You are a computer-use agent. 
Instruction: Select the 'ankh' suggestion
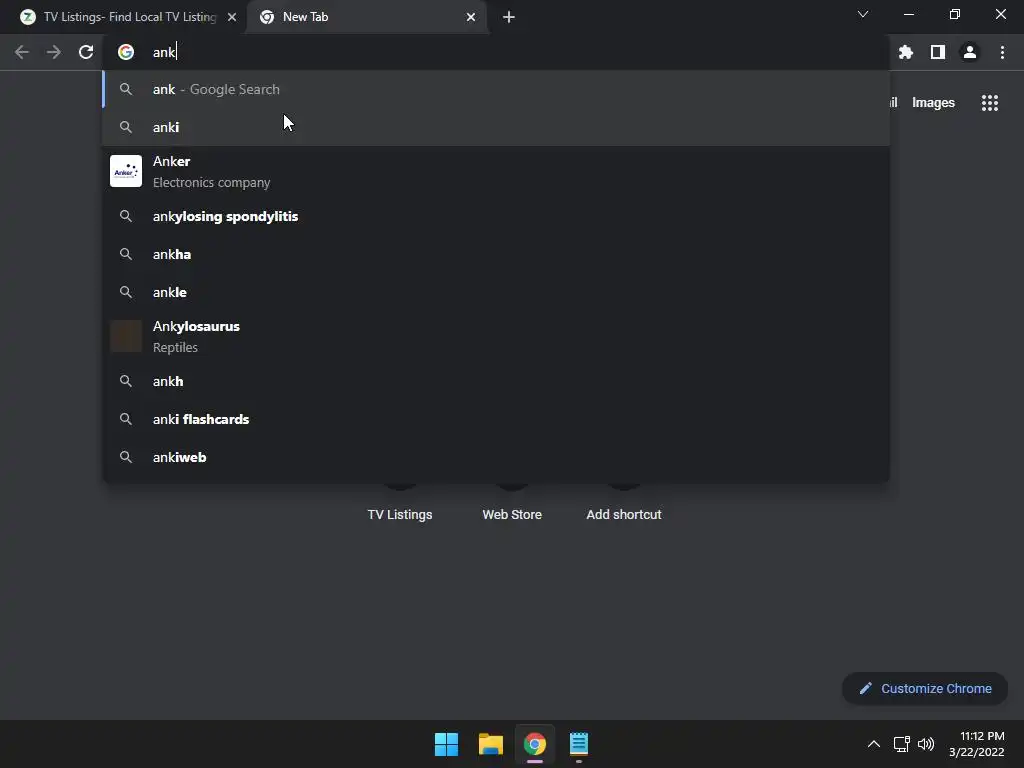496,381
